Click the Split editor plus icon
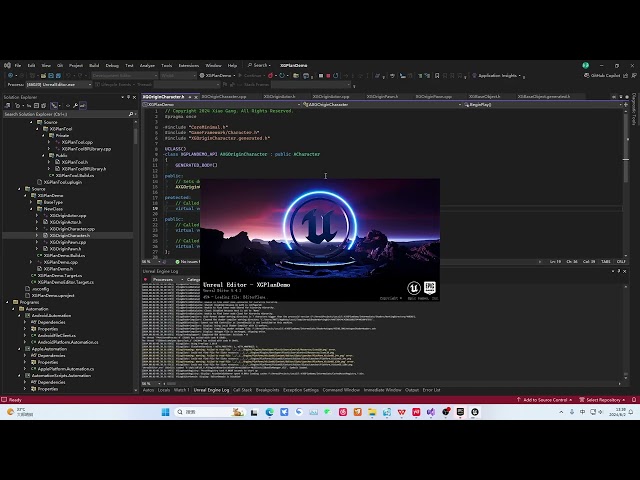This screenshot has width=640, height=480. pos(626,105)
